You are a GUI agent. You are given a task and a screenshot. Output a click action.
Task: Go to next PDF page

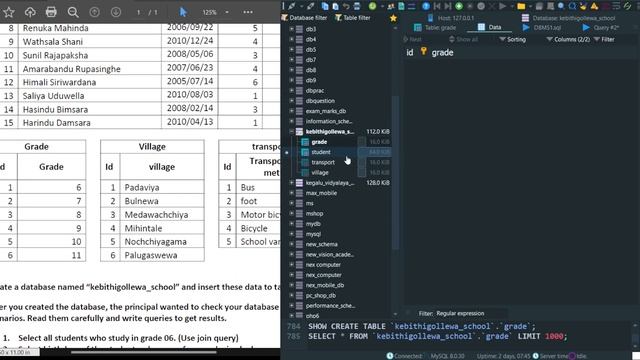[116, 12]
